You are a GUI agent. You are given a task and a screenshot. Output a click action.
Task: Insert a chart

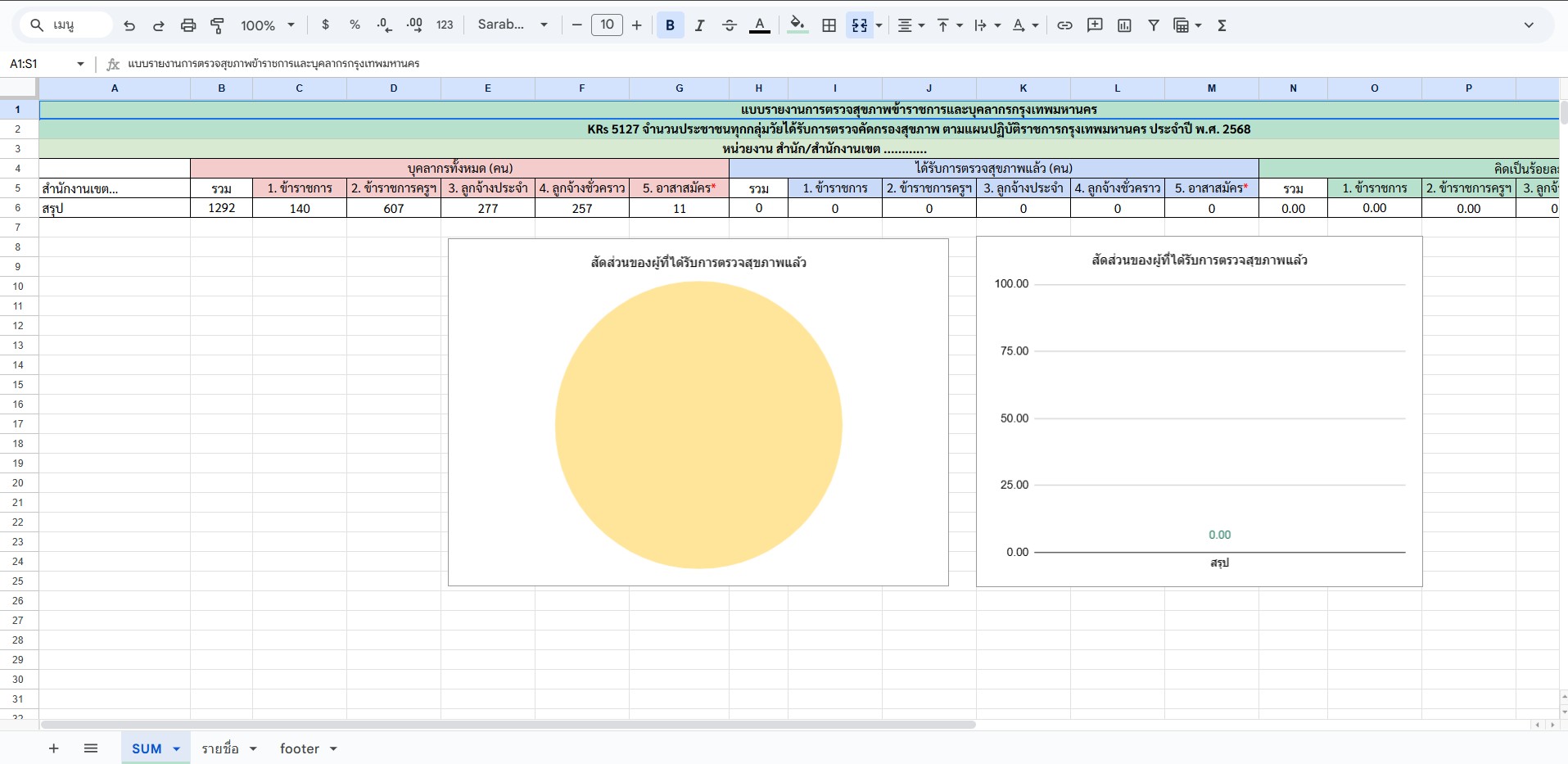click(x=1124, y=25)
